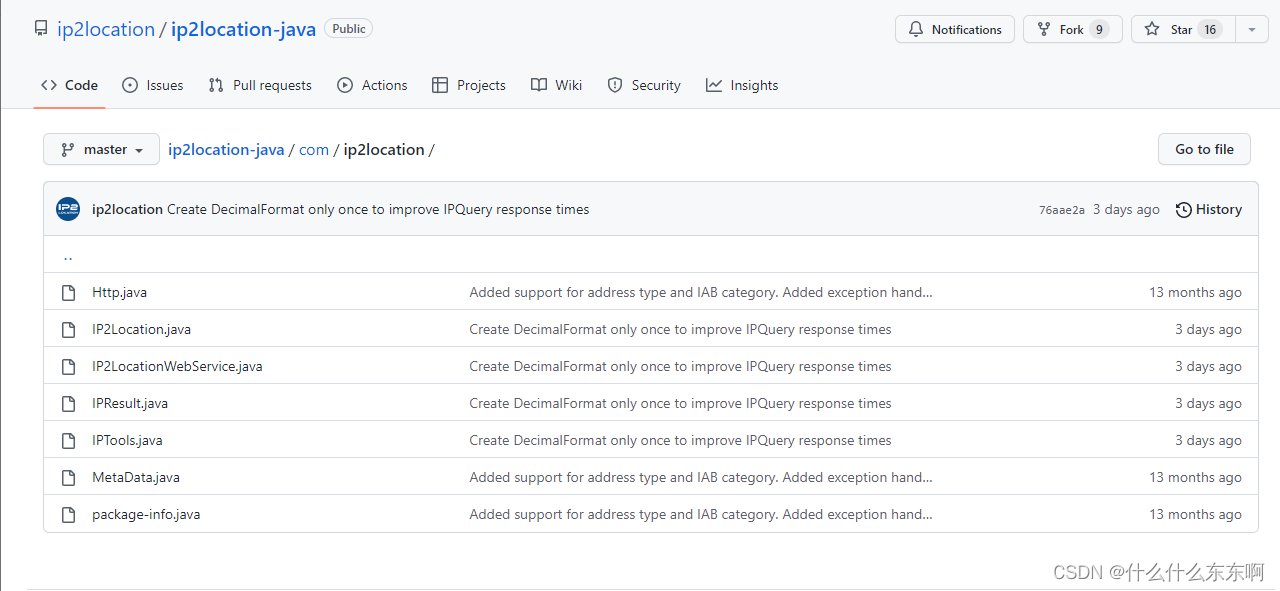The image size is (1280, 591).
Task: Click '13 months ago' in the Http.java row
Action: pos(1195,293)
